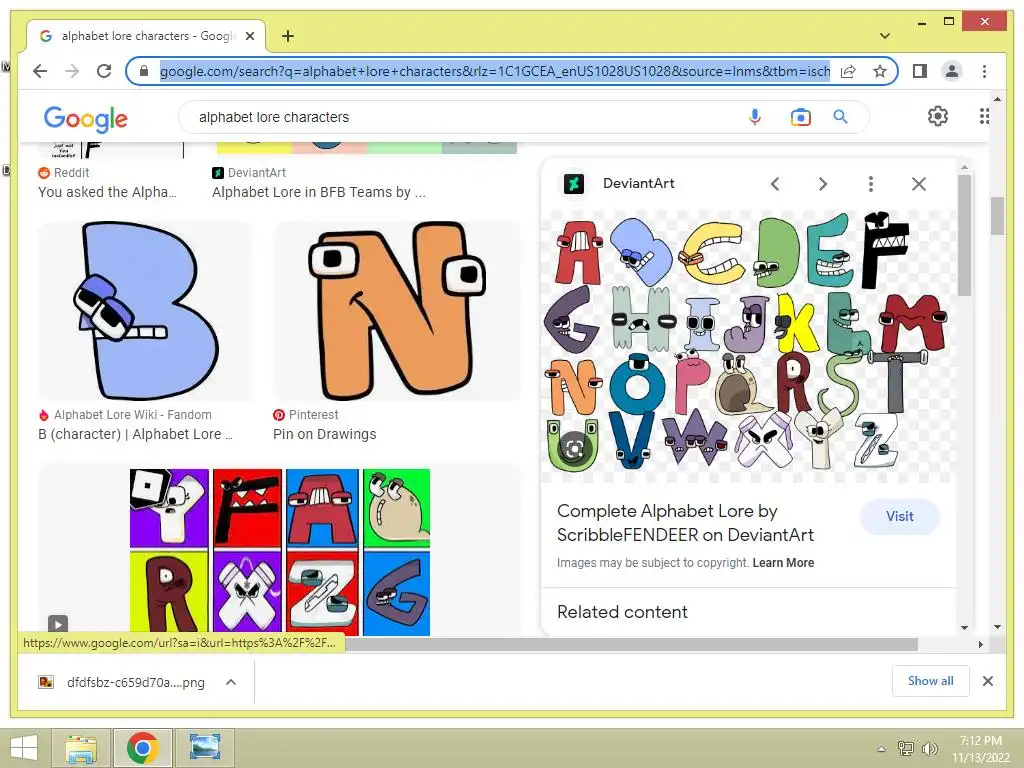Image resolution: width=1024 pixels, height=768 pixels.
Task: Click preview panel scroll down arrow
Action: [x=965, y=628]
